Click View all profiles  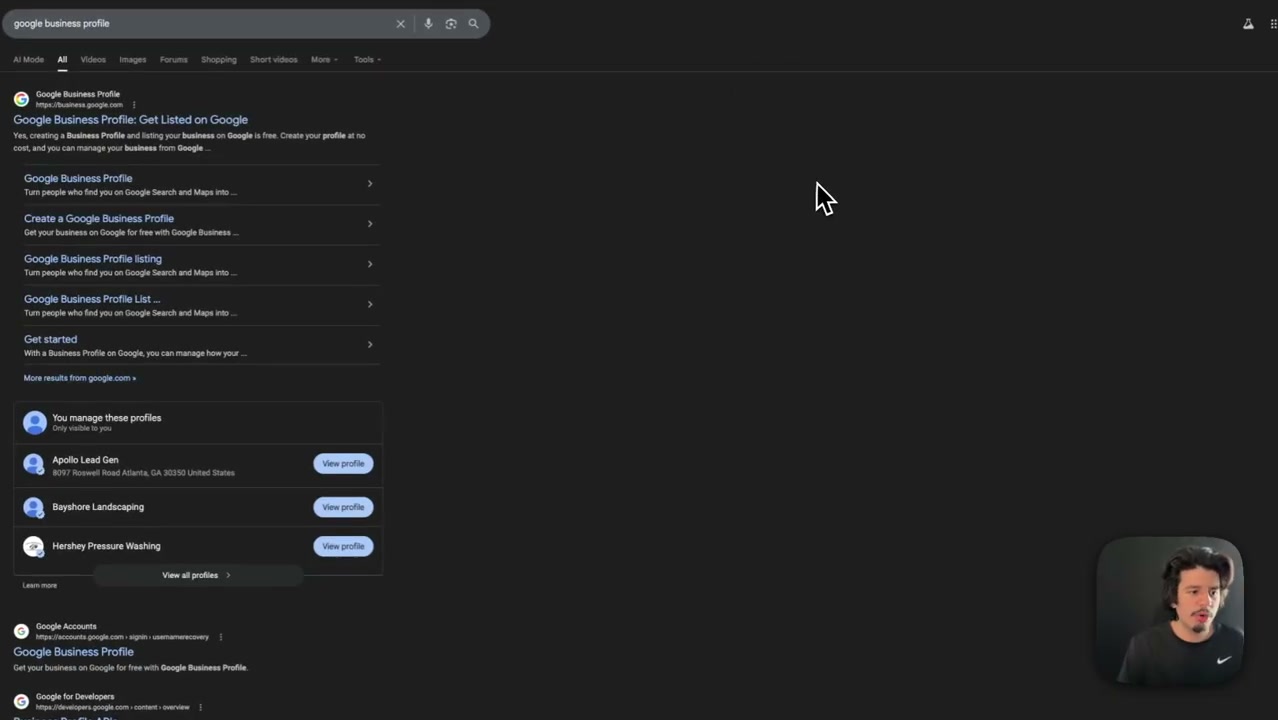197,575
